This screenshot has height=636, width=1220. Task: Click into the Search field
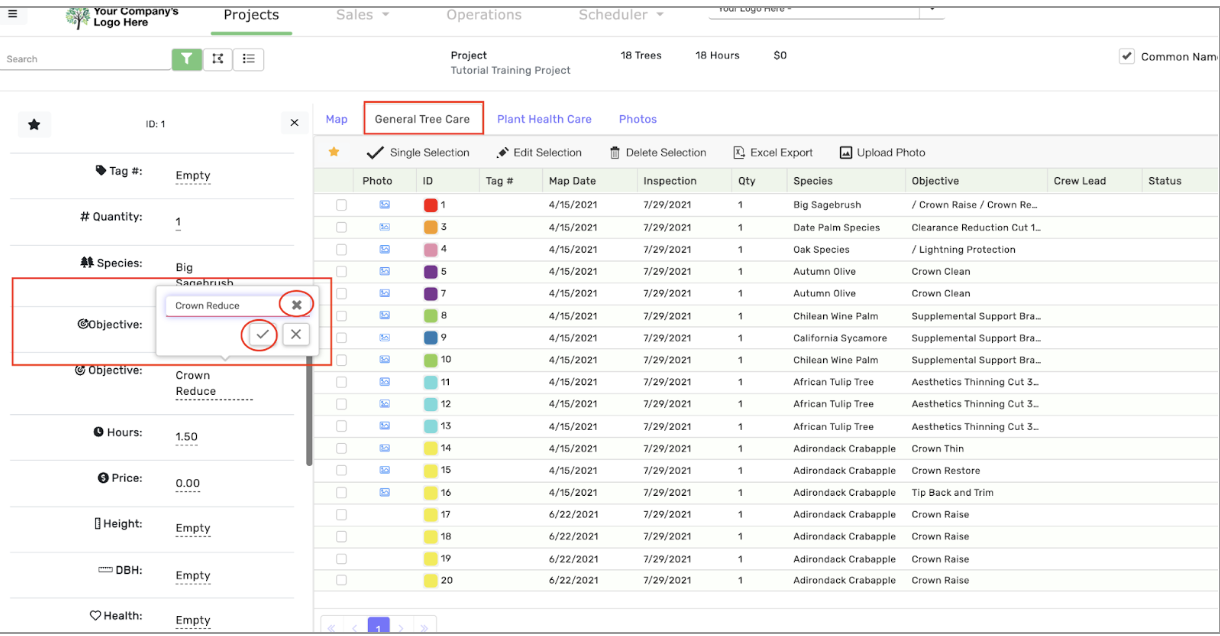tap(86, 59)
